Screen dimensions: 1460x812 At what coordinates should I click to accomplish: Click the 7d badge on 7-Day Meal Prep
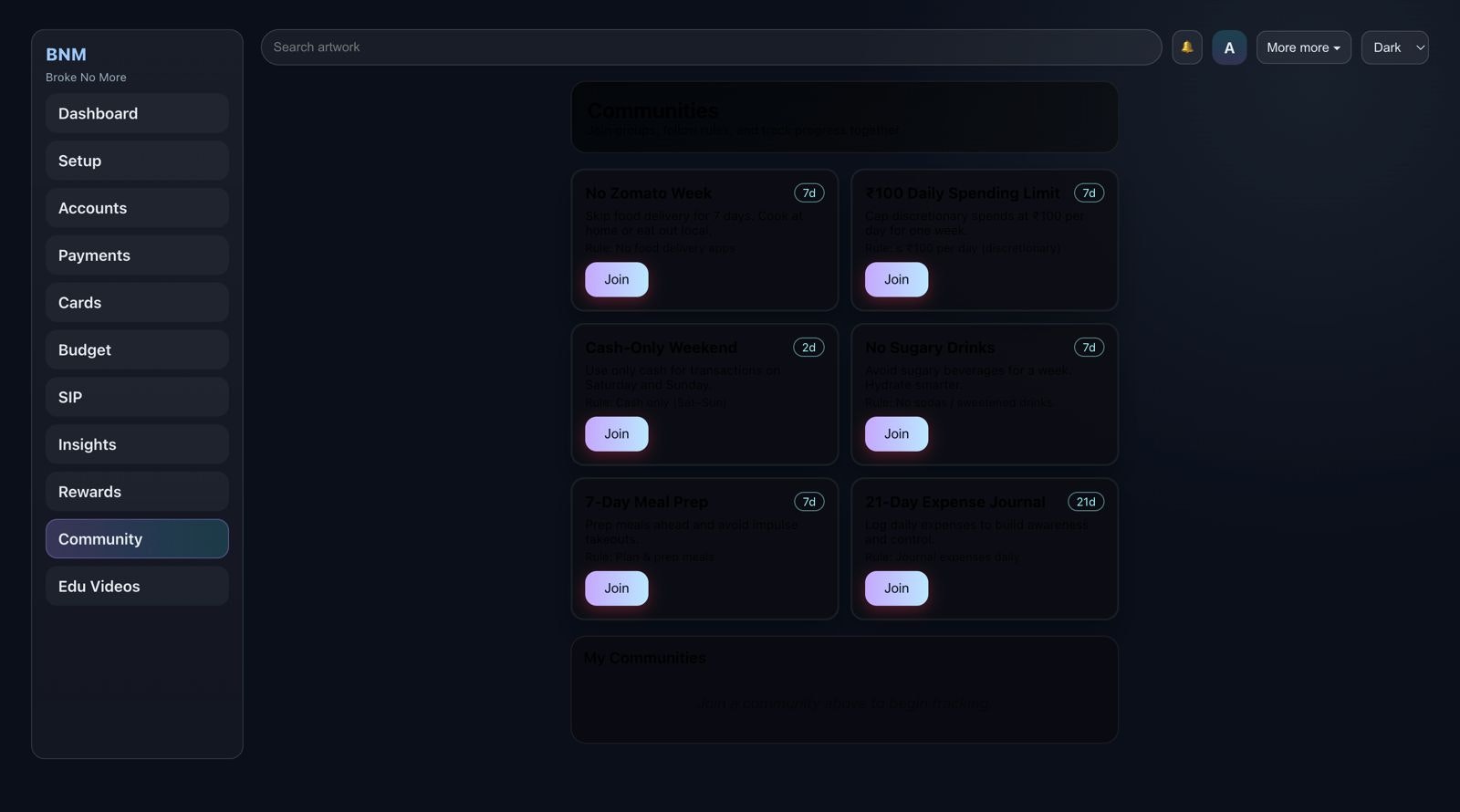click(x=808, y=502)
